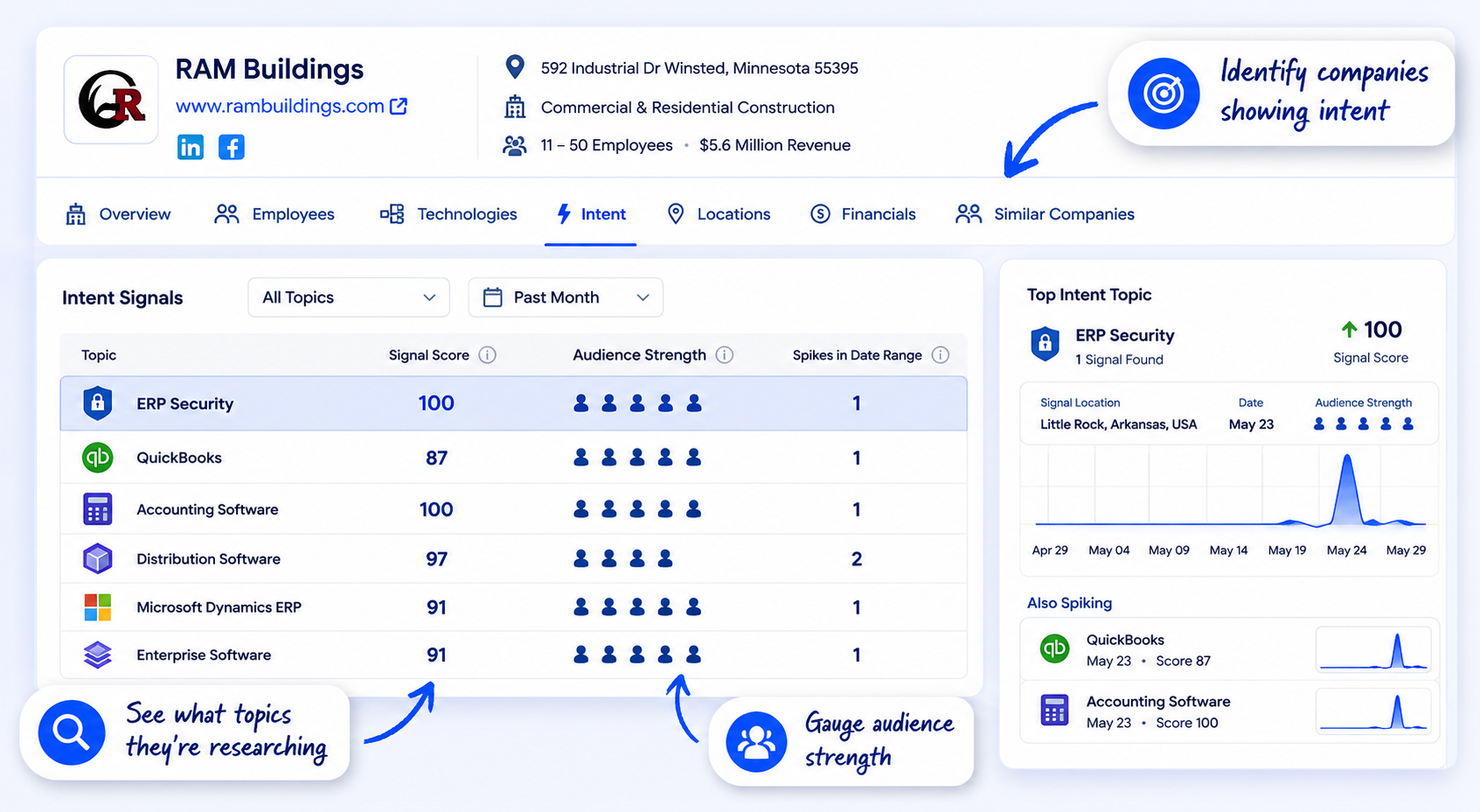Click the Microsoft Dynamics ERP logo icon
This screenshot has height=812, width=1480.
coord(98,607)
